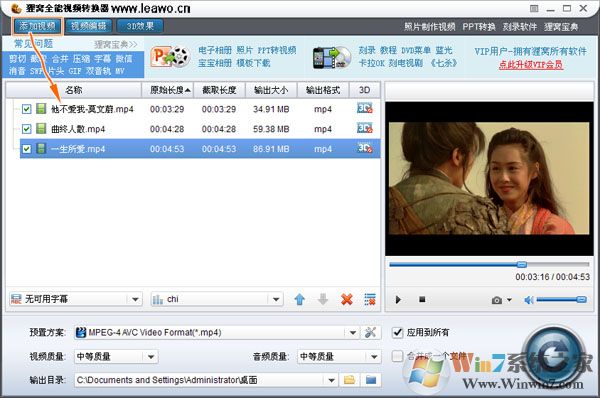Open preset settings wrench icon

click(370, 332)
